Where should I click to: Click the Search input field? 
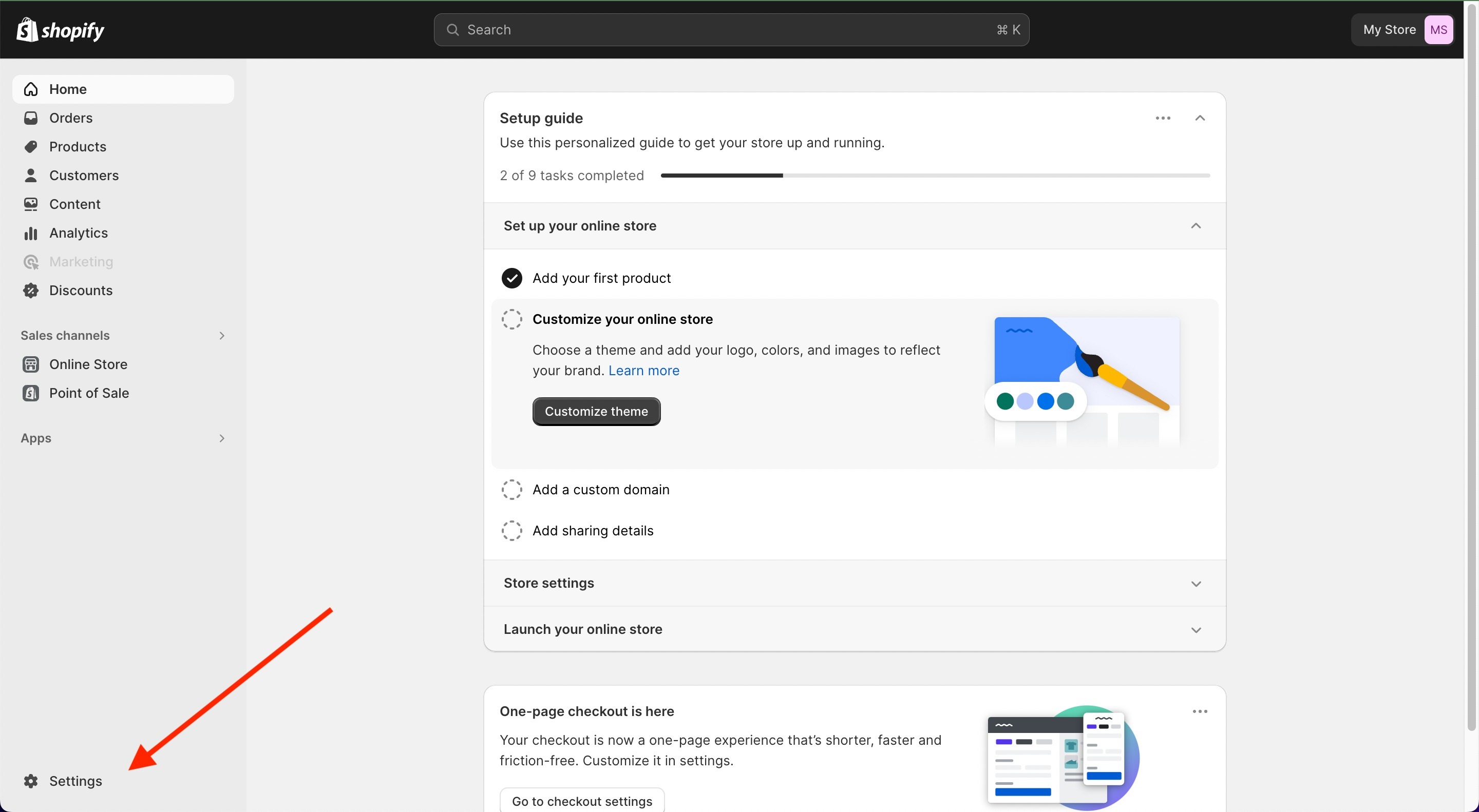click(x=731, y=29)
